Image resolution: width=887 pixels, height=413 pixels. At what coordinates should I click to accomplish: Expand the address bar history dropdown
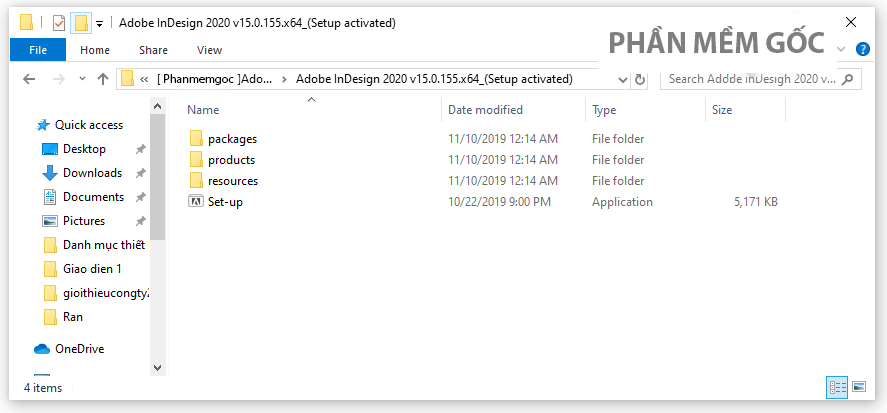pyautogui.click(x=623, y=79)
